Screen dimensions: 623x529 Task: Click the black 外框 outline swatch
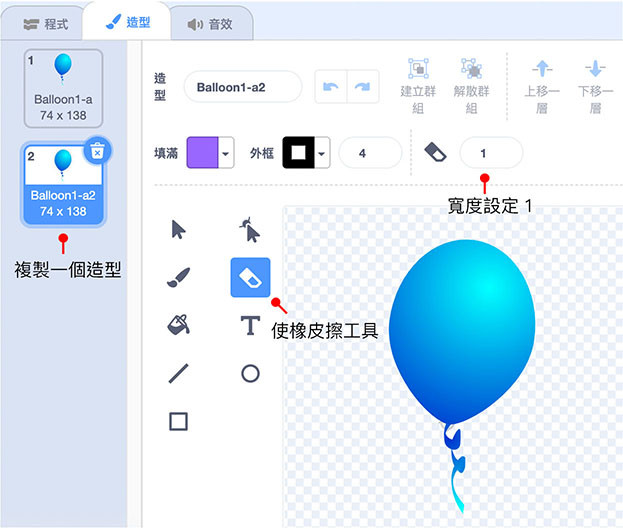[298, 153]
